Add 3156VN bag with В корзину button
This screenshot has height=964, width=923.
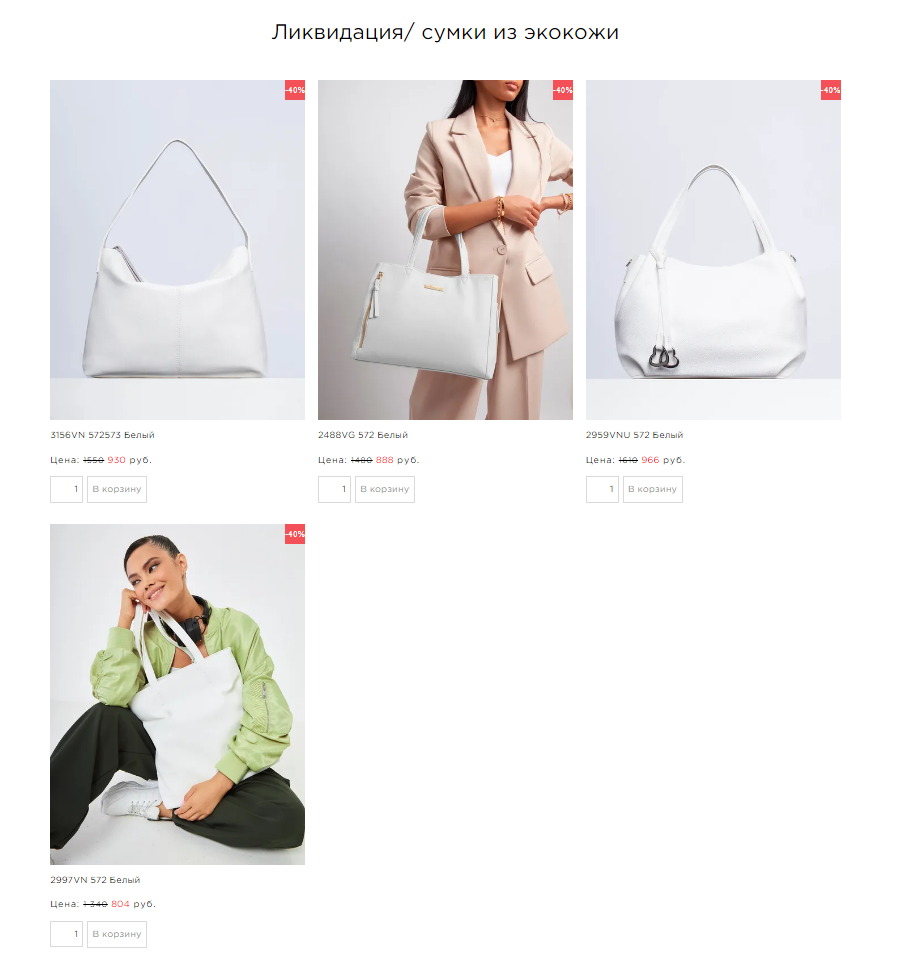pyautogui.click(x=117, y=489)
